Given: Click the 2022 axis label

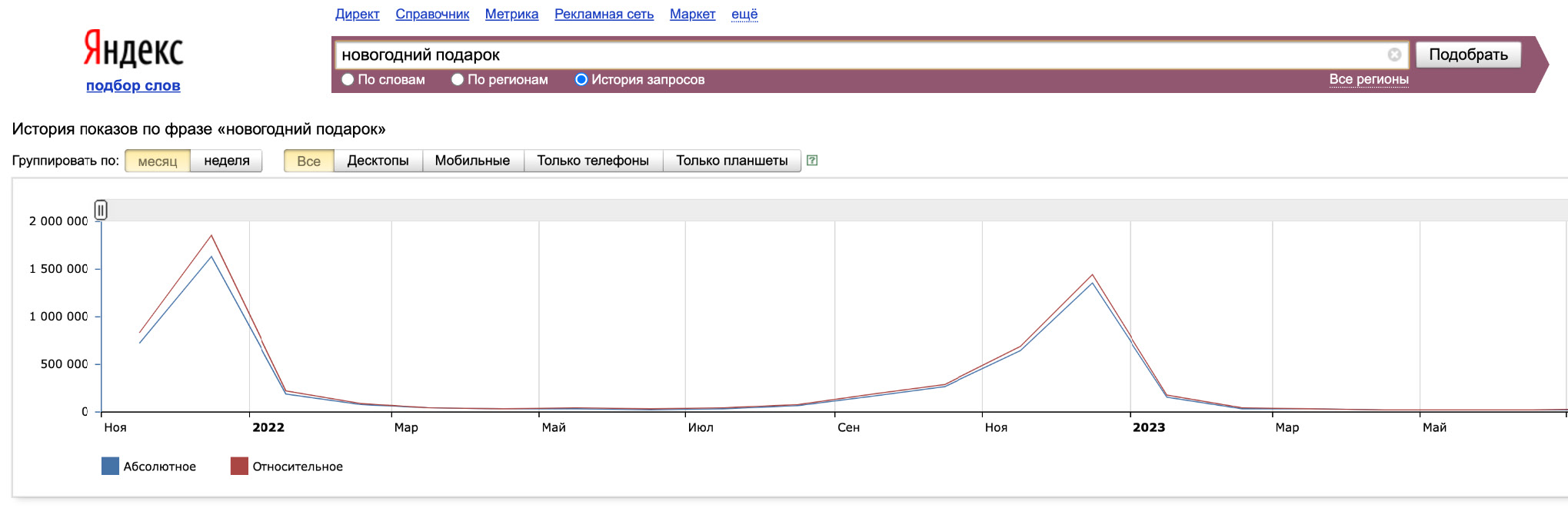Looking at the screenshot, I should (x=268, y=427).
